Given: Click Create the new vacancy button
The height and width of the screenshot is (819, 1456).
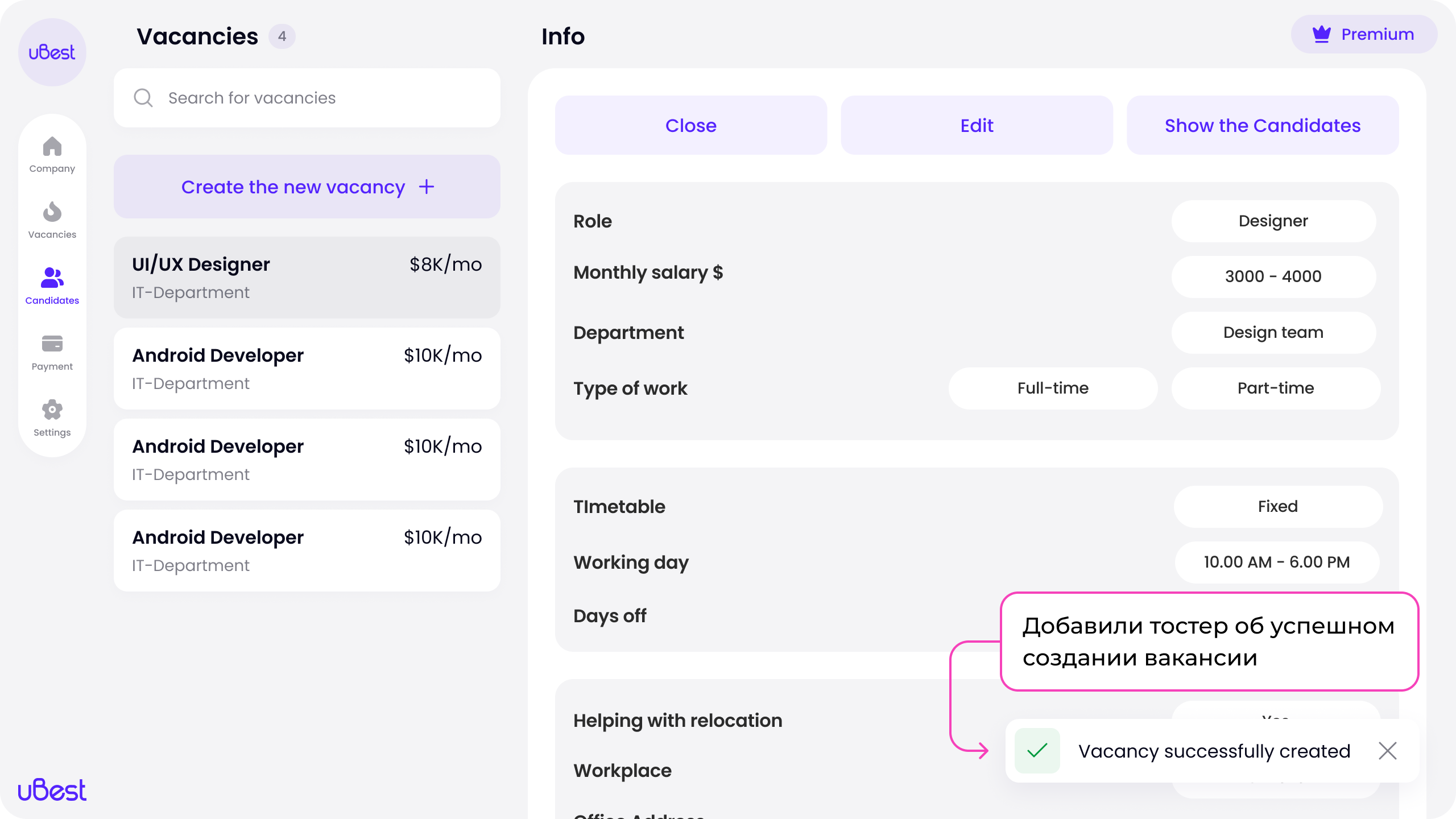Looking at the screenshot, I should (x=307, y=187).
